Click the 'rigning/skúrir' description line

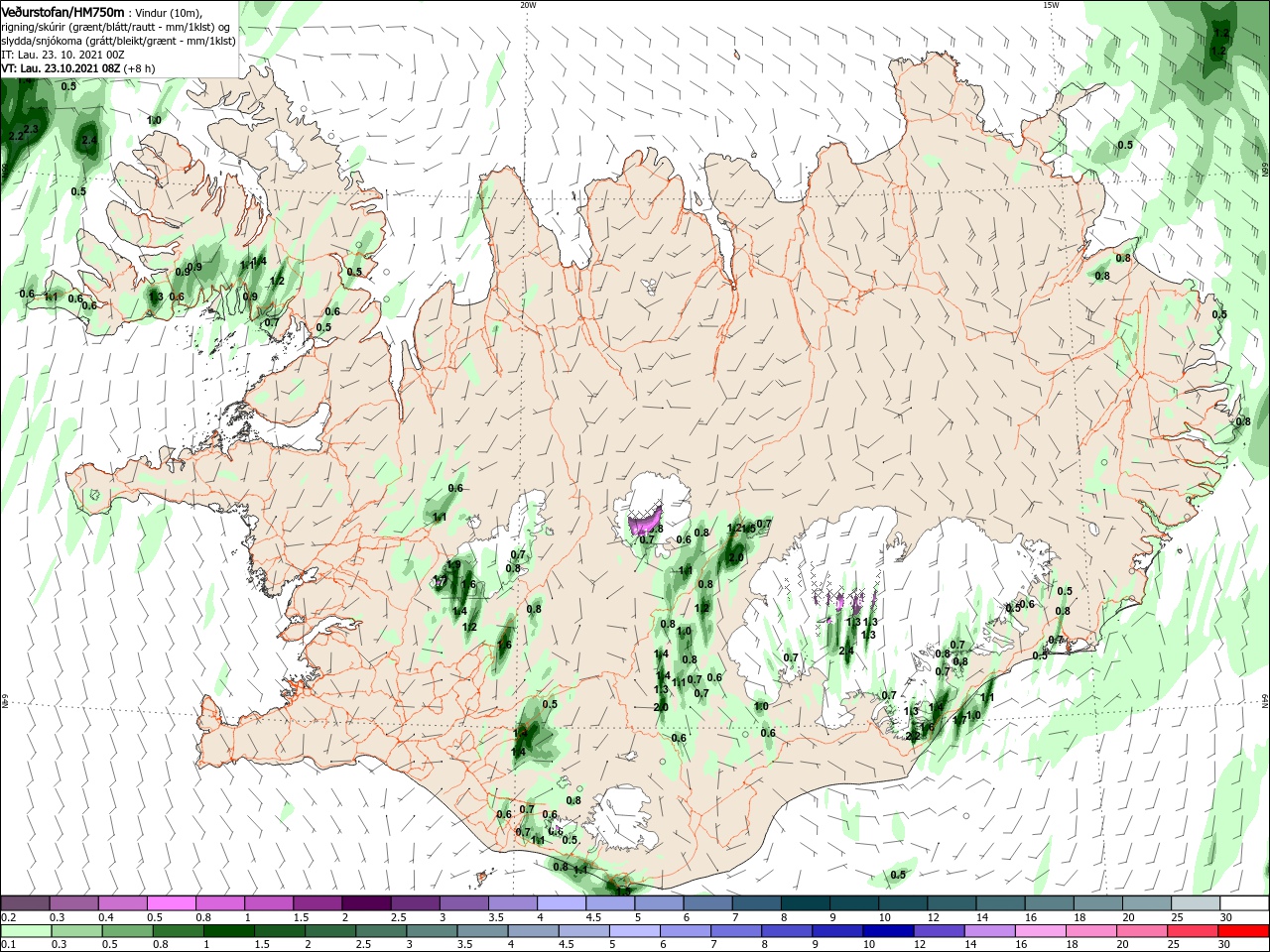coord(115,27)
